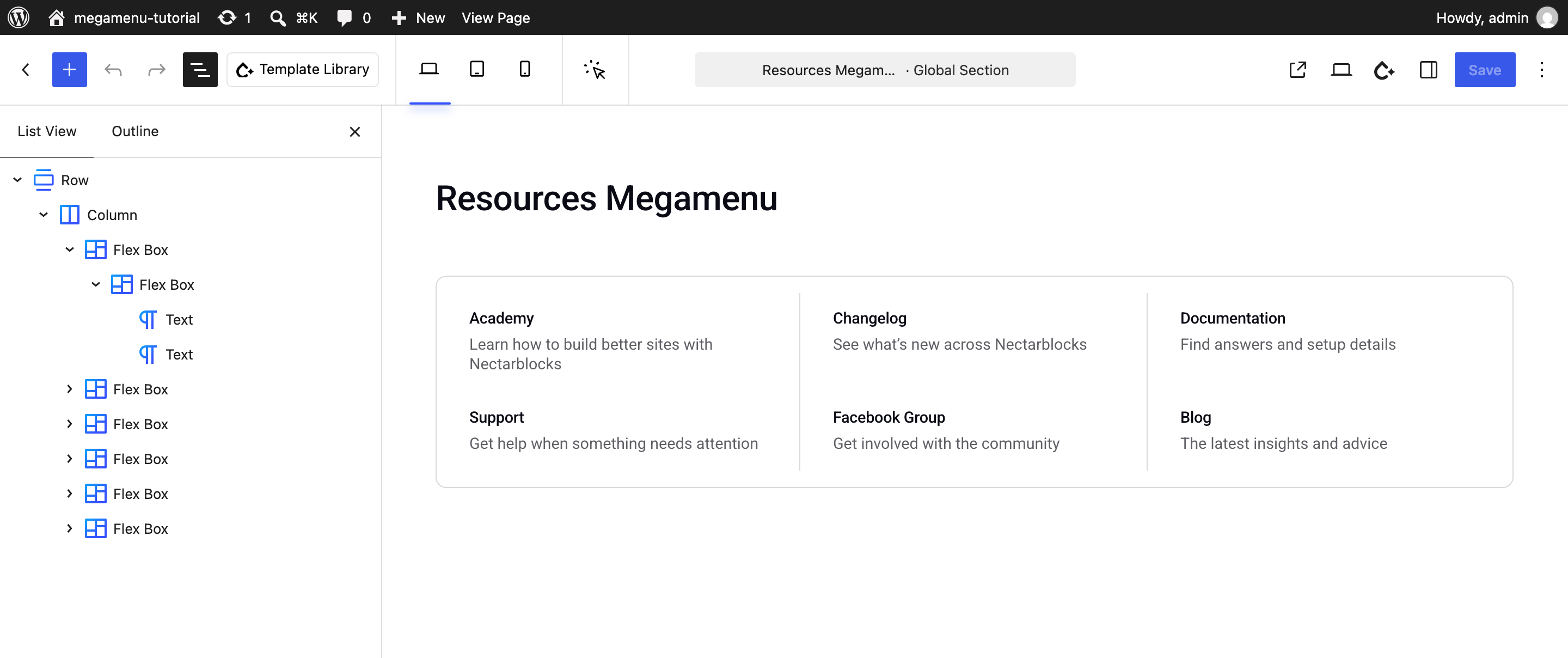
Task: Open the Template Library
Action: tap(303, 70)
